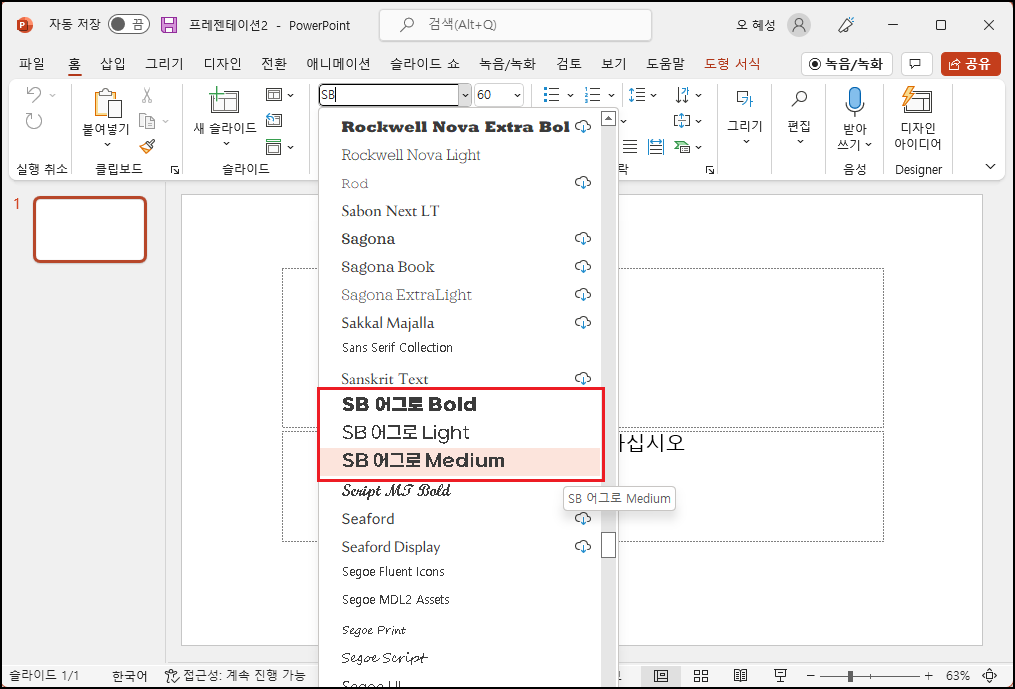Screen dimensions: 1015x689
Task: Click the 공유 share button
Action: click(x=970, y=63)
